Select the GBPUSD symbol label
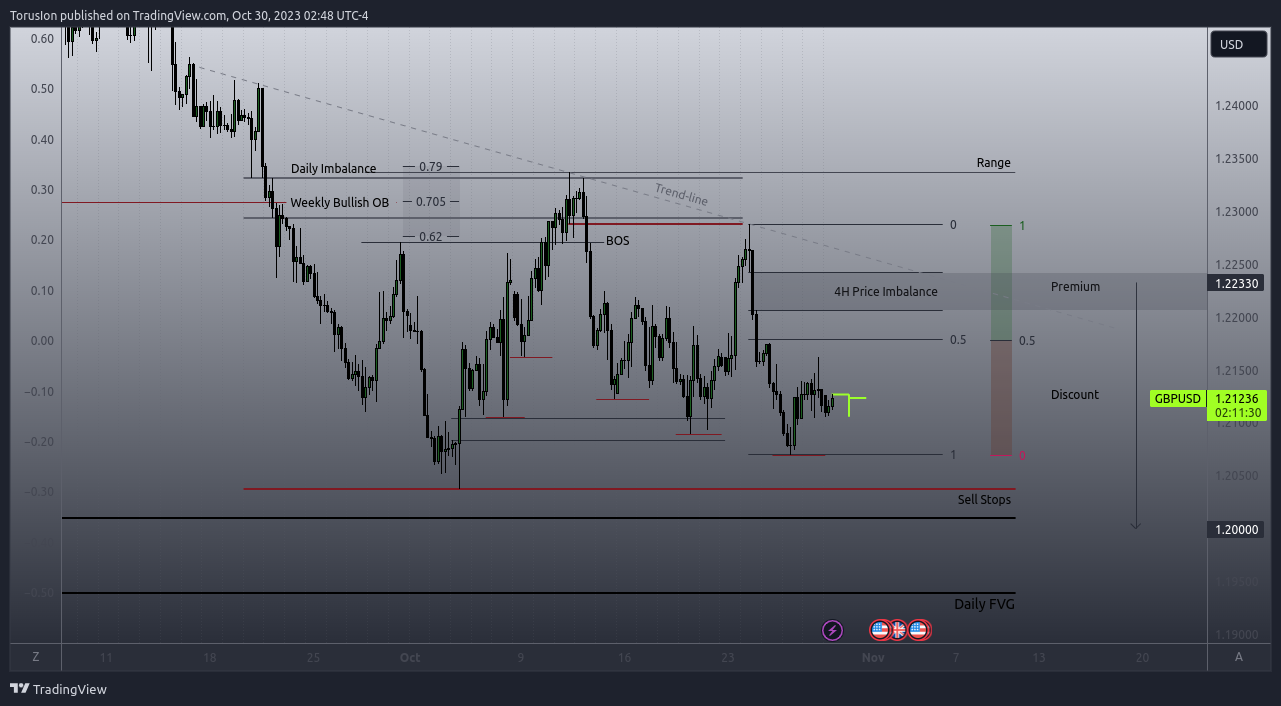Viewport: 1281px width, 706px height. pyautogui.click(x=1178, y=398)
